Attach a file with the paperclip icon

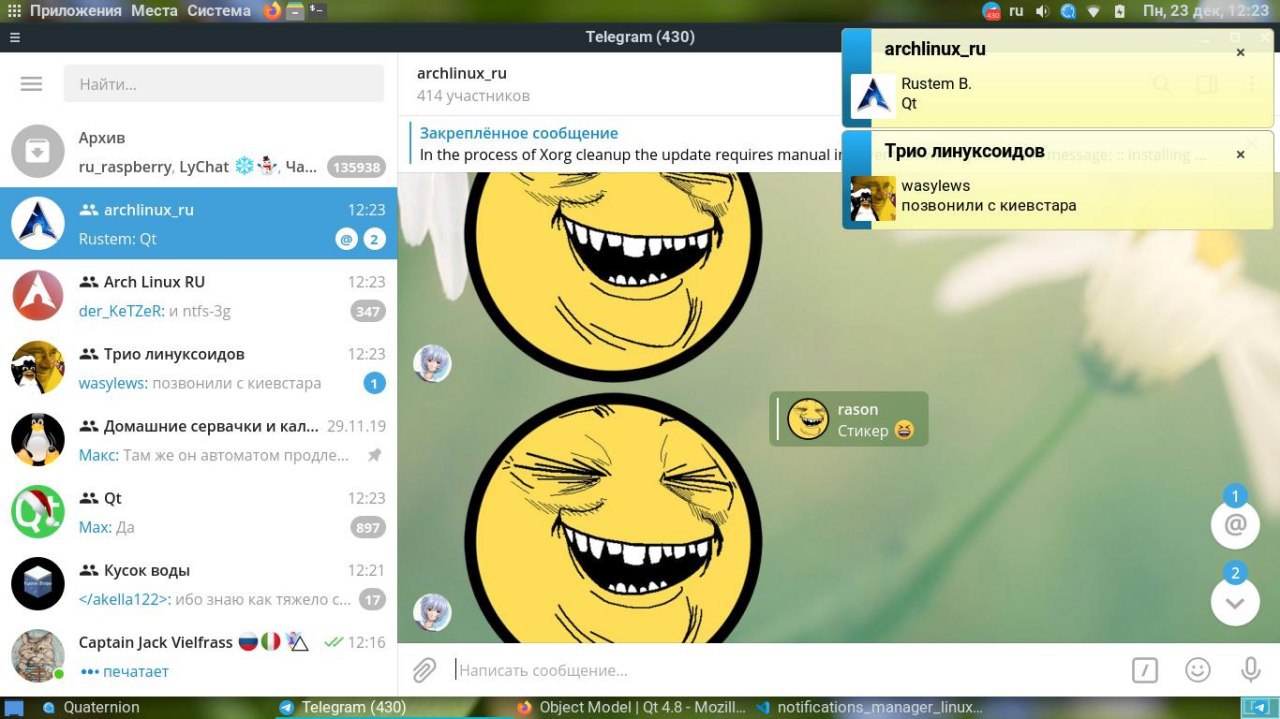425,670
